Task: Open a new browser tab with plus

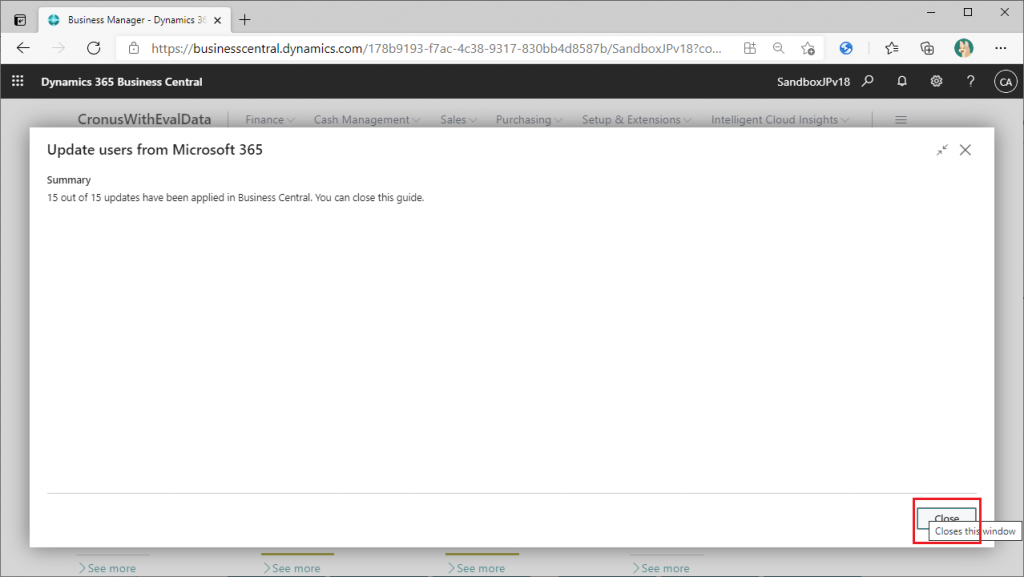Action: (x=245, y=20)
